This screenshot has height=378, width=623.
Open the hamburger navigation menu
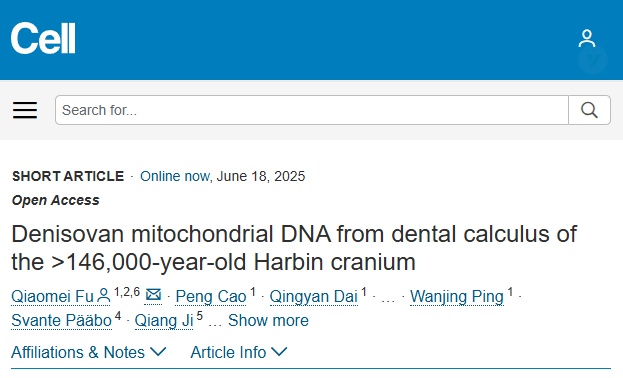pos(25,110)
